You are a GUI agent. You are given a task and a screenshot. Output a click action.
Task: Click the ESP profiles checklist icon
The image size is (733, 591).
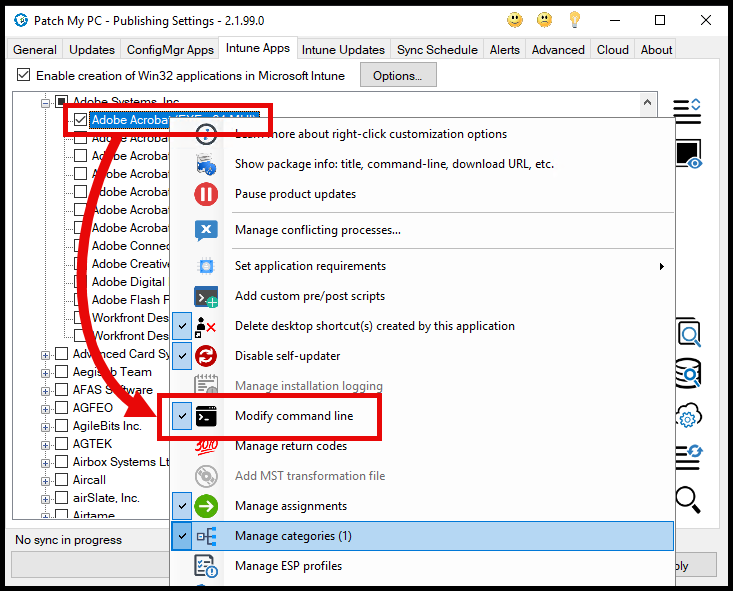click(x=206, y=566)
